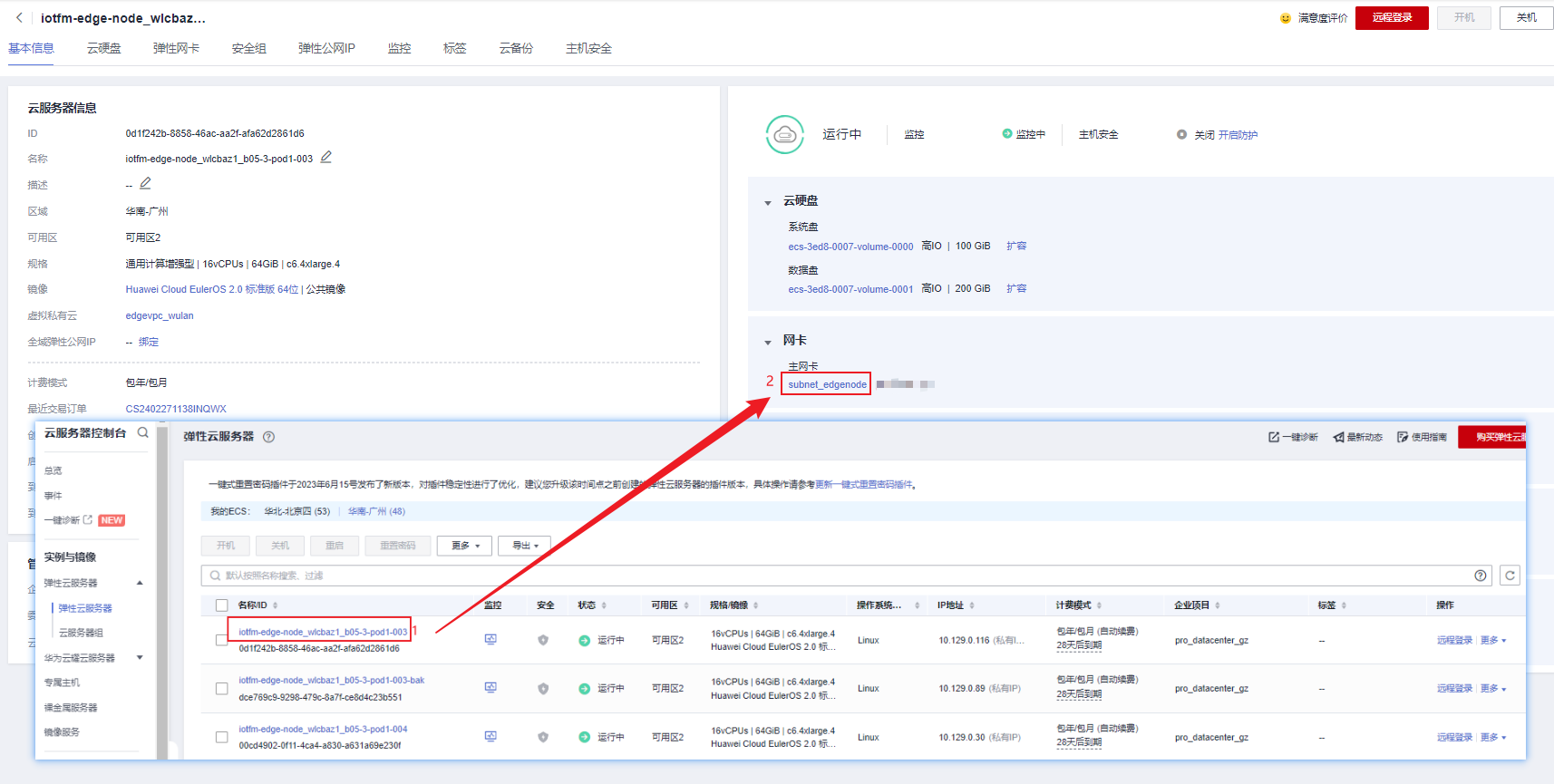This screenshot has height=784, width=1554.
Task: Open the monitoring icon for row pod1-003
Action: (490, 639)
